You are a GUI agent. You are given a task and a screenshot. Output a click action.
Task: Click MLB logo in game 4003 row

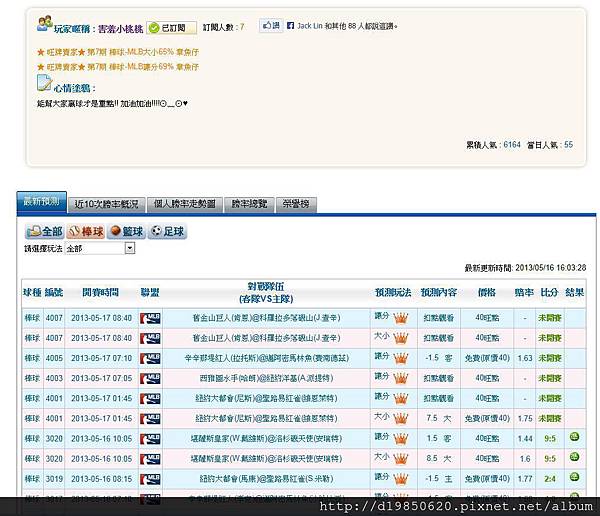pos(150,379)
